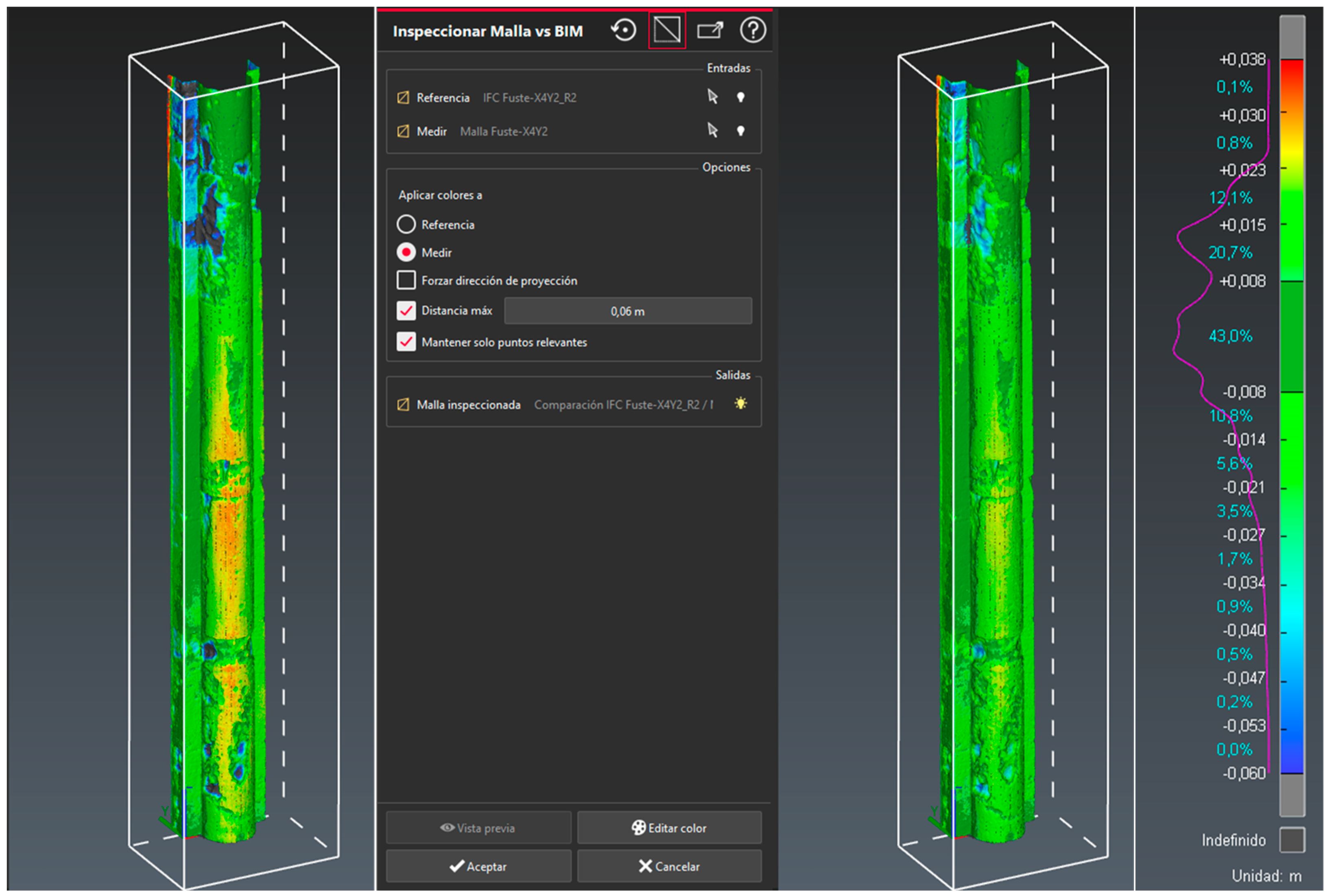Select the Medir radio button
1328x896 pixels.
coord(406,252)
